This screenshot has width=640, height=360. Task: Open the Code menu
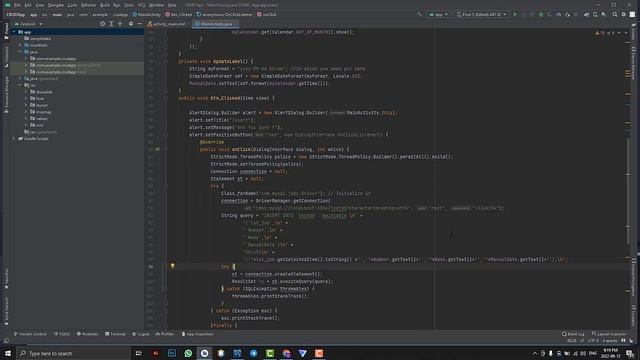72,5
